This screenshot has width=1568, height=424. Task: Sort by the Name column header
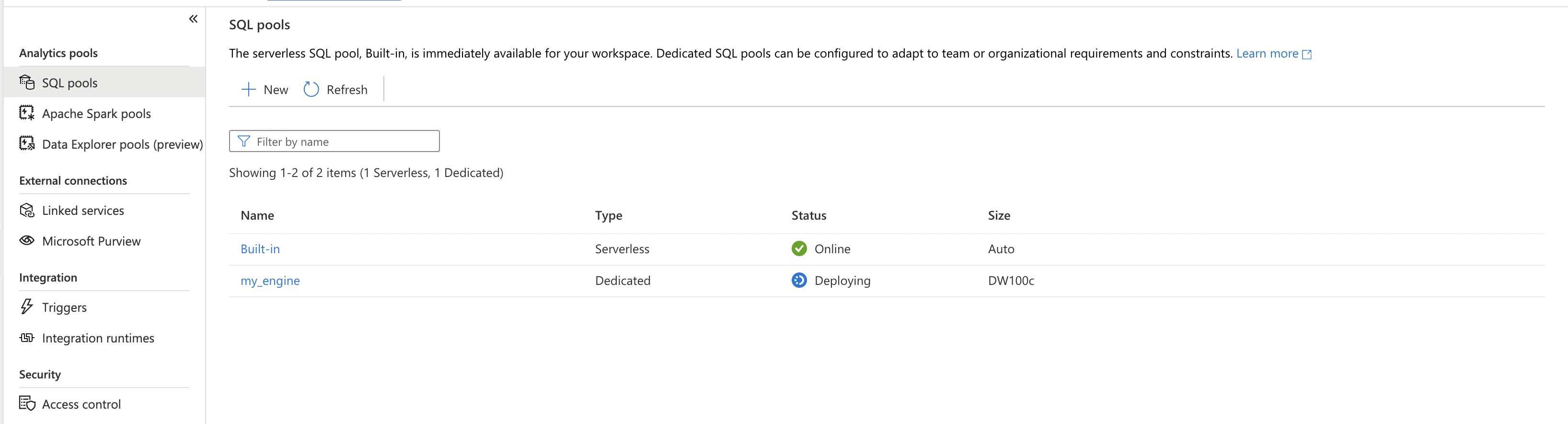[257, 215]
